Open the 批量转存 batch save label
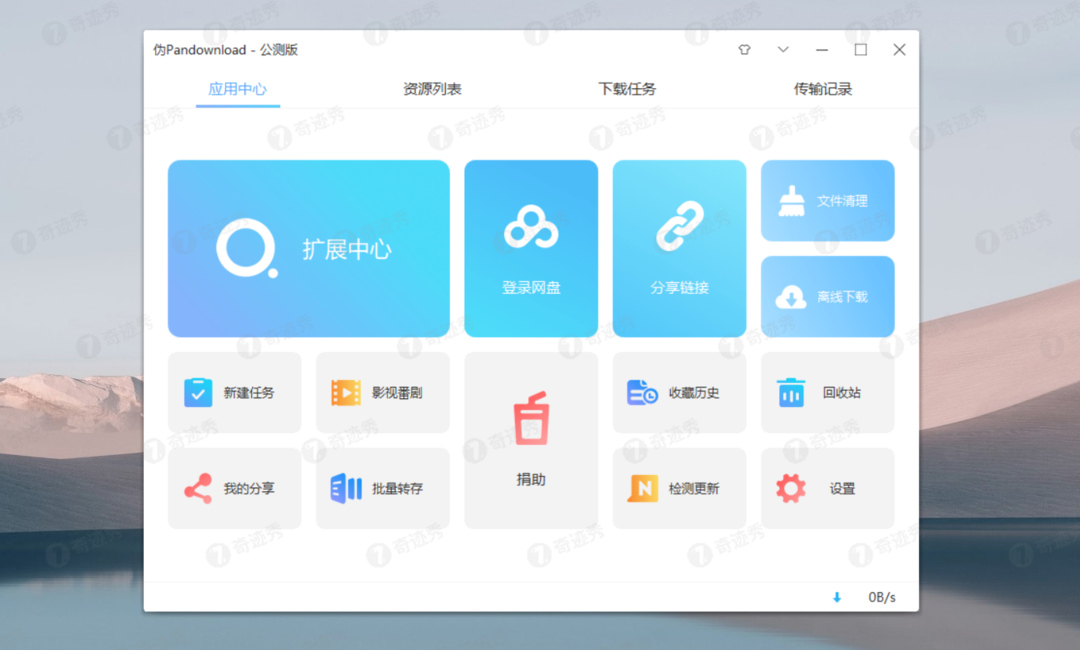 (397, 488)
